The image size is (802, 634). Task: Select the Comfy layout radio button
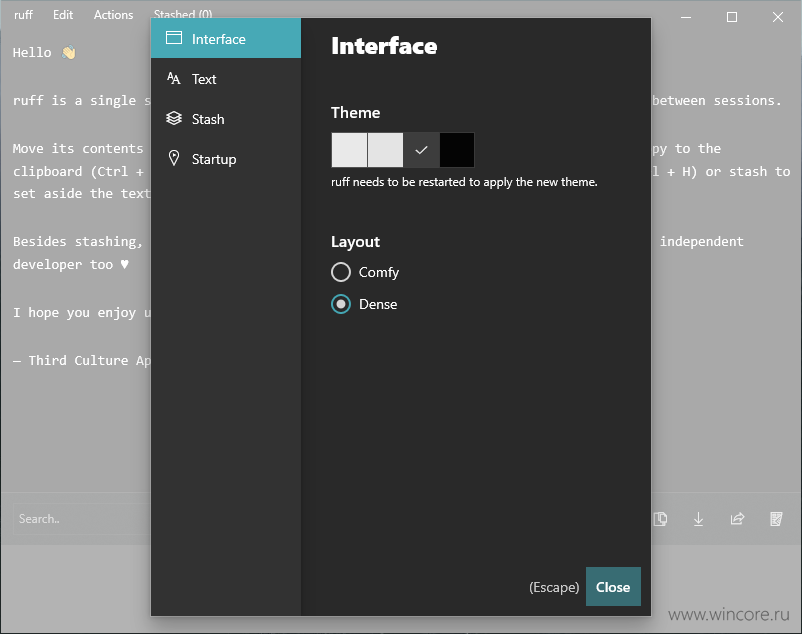click(x=341, y=272)
